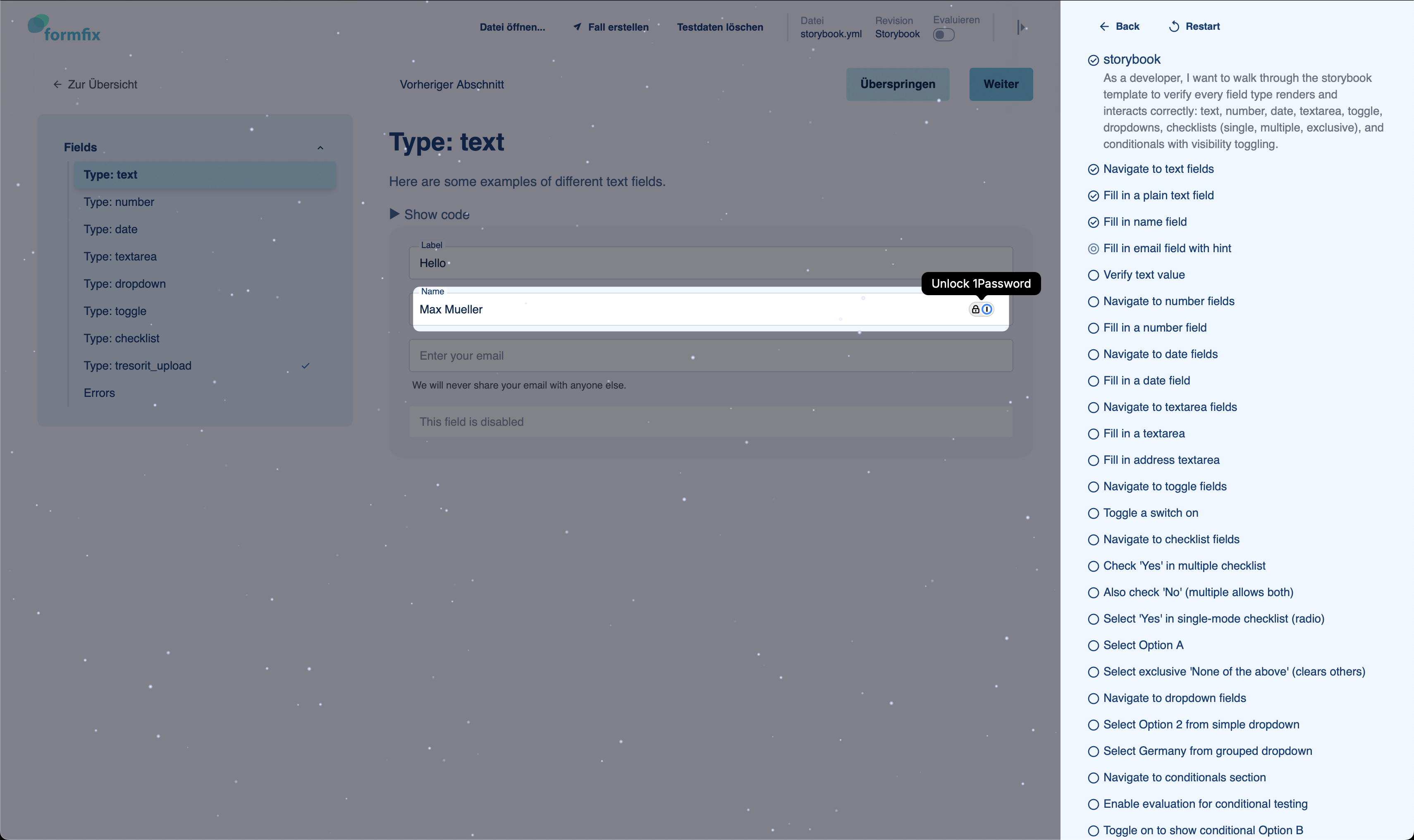This screenshot has width=1414, height=840.
Task: Click the Back arrow in the storybook panel
Action: point(1105,26)
